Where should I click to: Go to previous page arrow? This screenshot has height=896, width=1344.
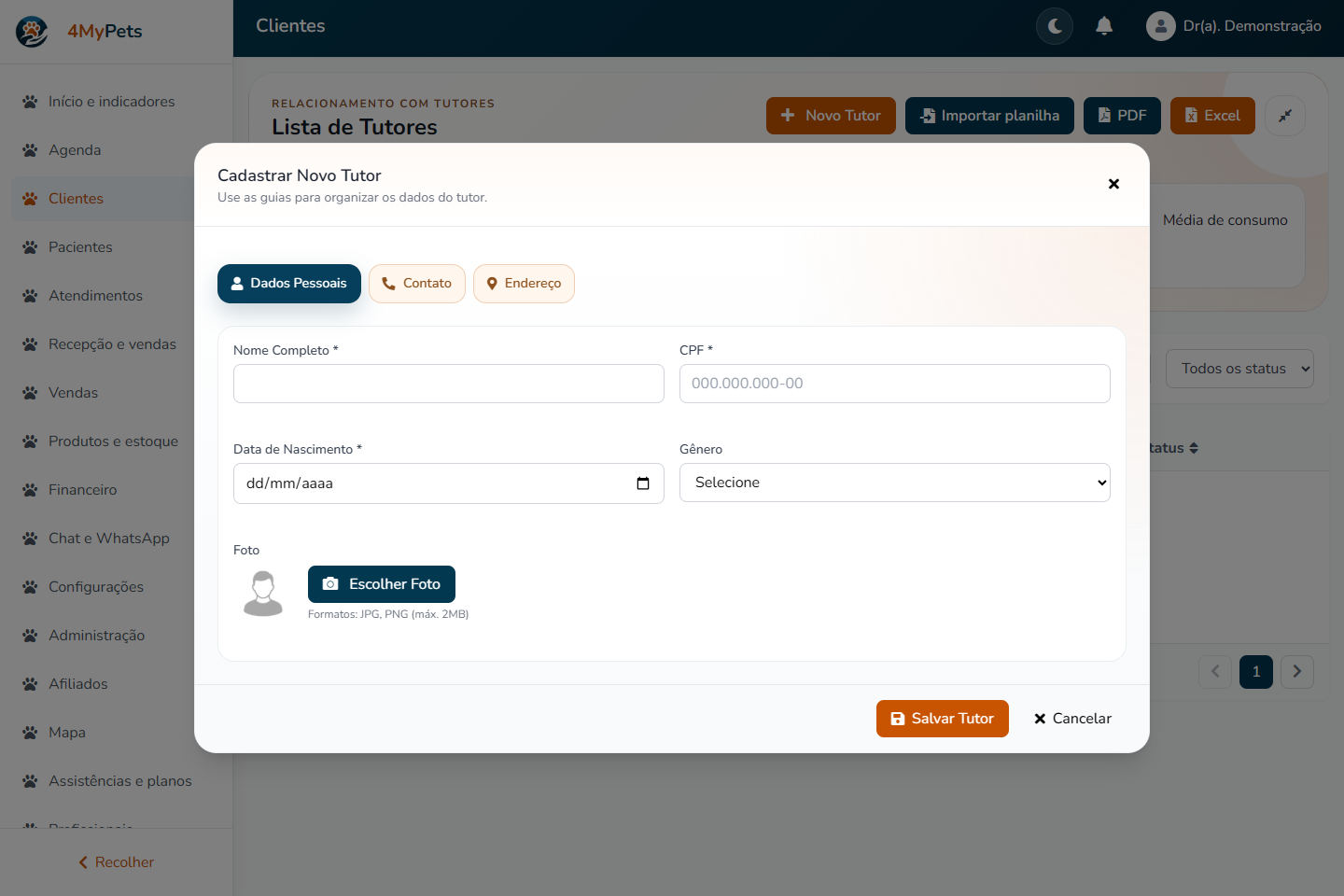(1215, 671)
